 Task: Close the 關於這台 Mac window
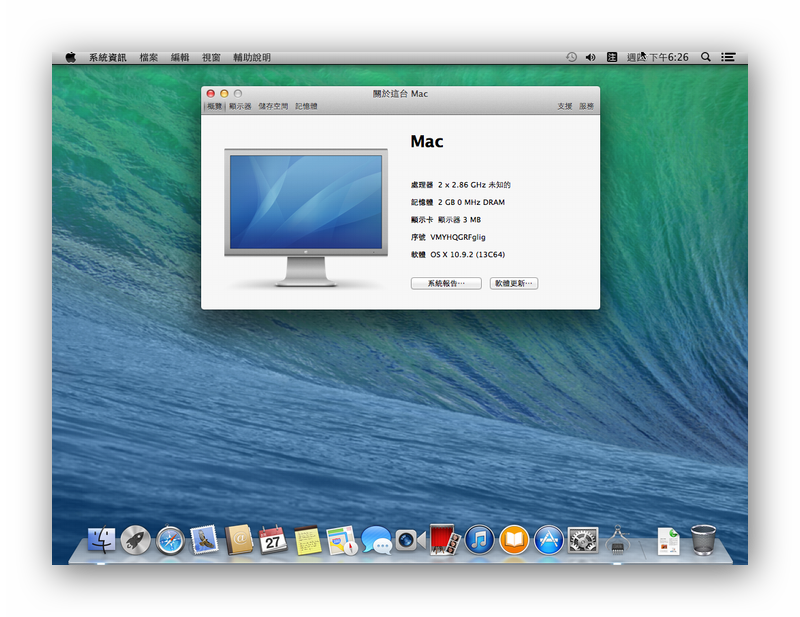point(211,93)
